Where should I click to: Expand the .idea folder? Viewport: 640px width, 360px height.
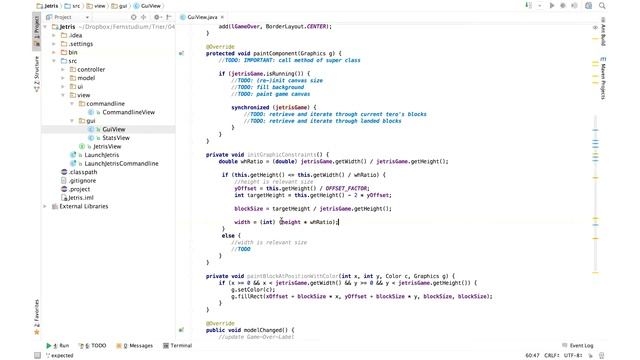coord(54,35)
